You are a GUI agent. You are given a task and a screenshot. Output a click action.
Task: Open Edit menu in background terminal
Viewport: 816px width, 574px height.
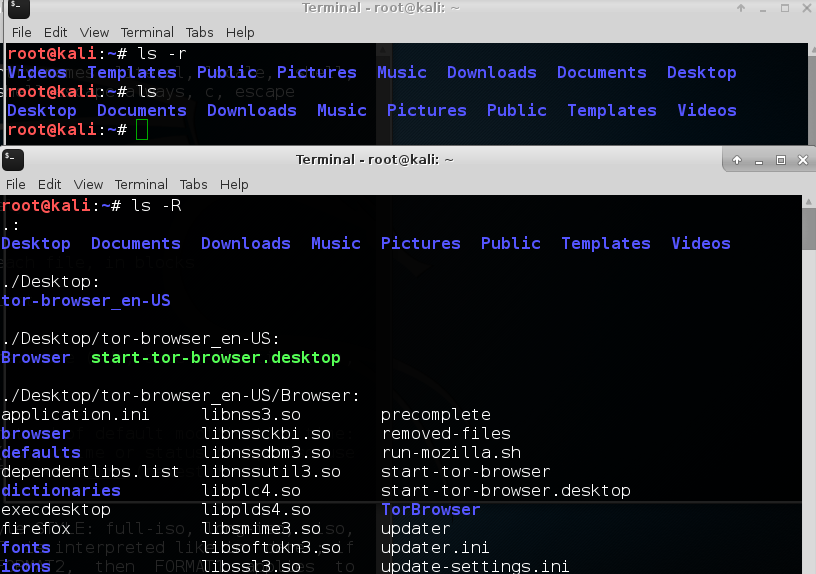point(56,32)
